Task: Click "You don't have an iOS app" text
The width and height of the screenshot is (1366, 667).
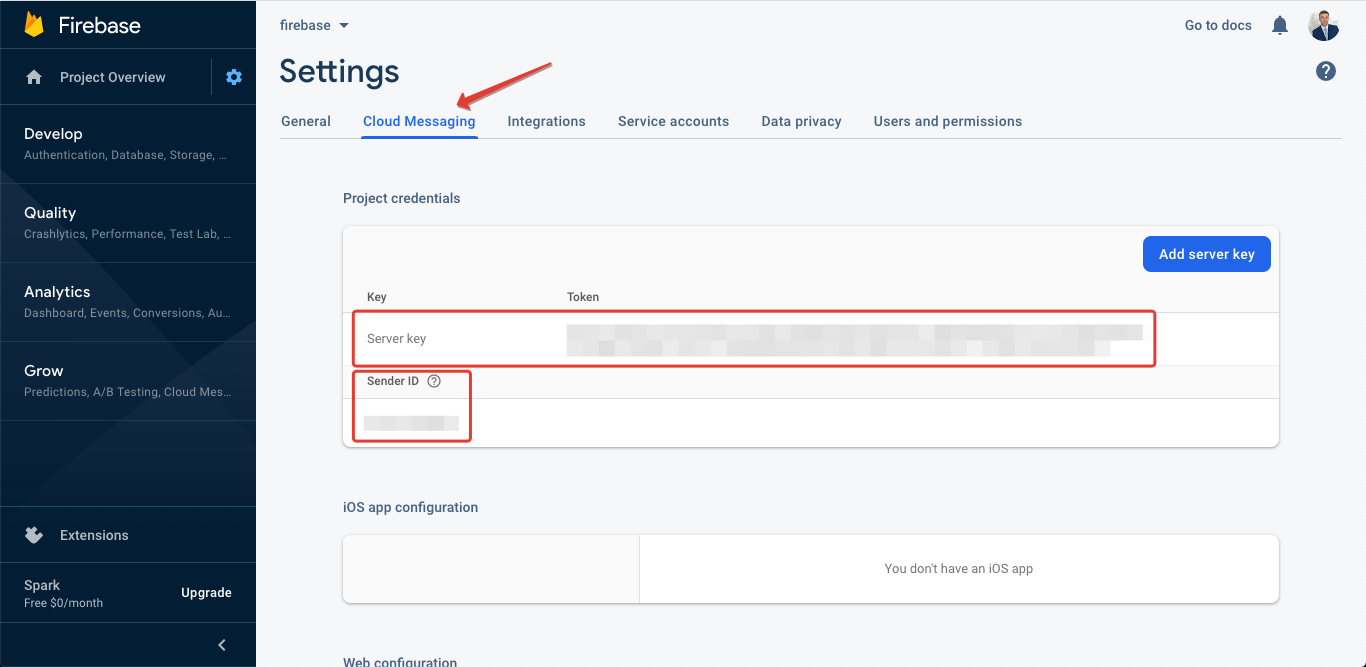Action: tap(959, 568)
